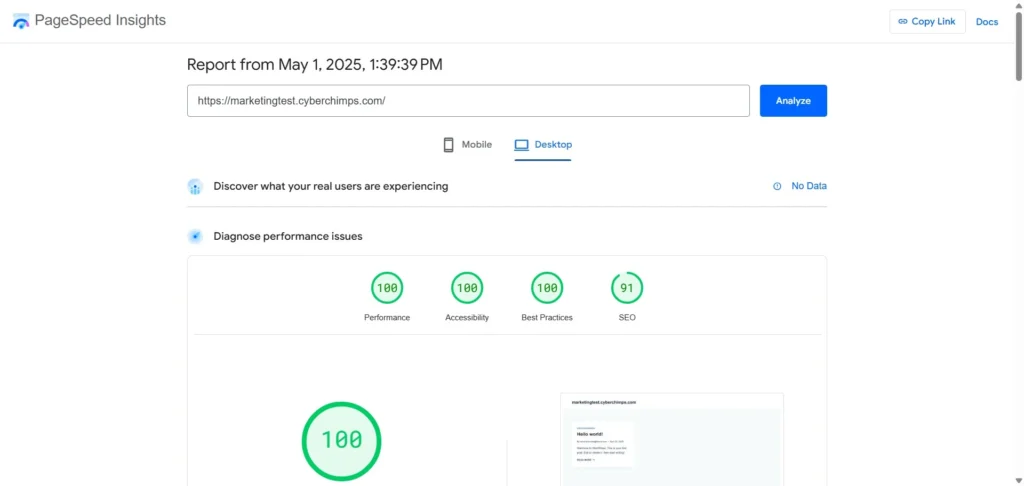Open the PageSpeed Insights home title
The width and height of the screenshot is (1024, 486).
point(100,20)
